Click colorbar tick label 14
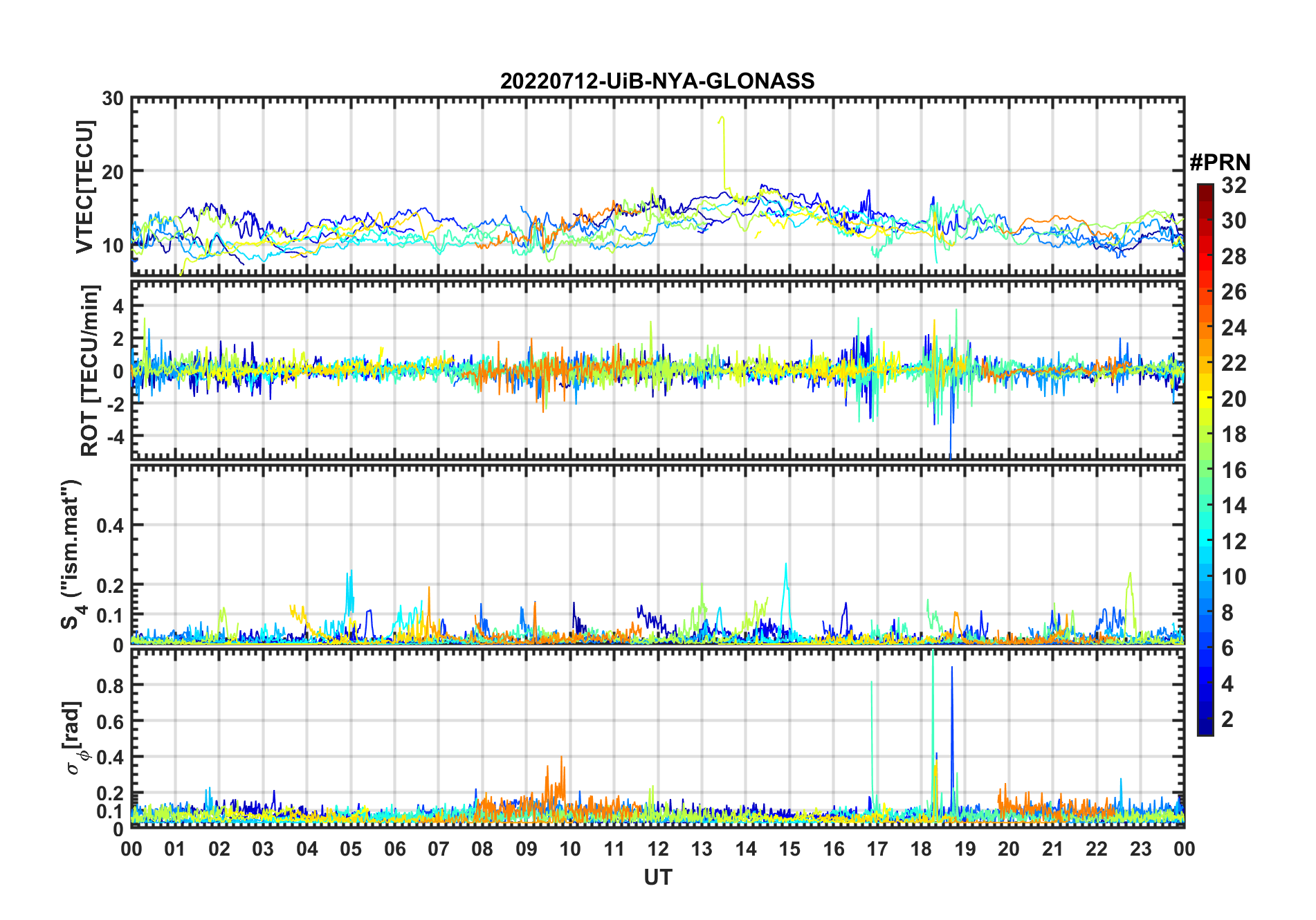Viewport: 1316px width, 920px height. coord(1234,505)
